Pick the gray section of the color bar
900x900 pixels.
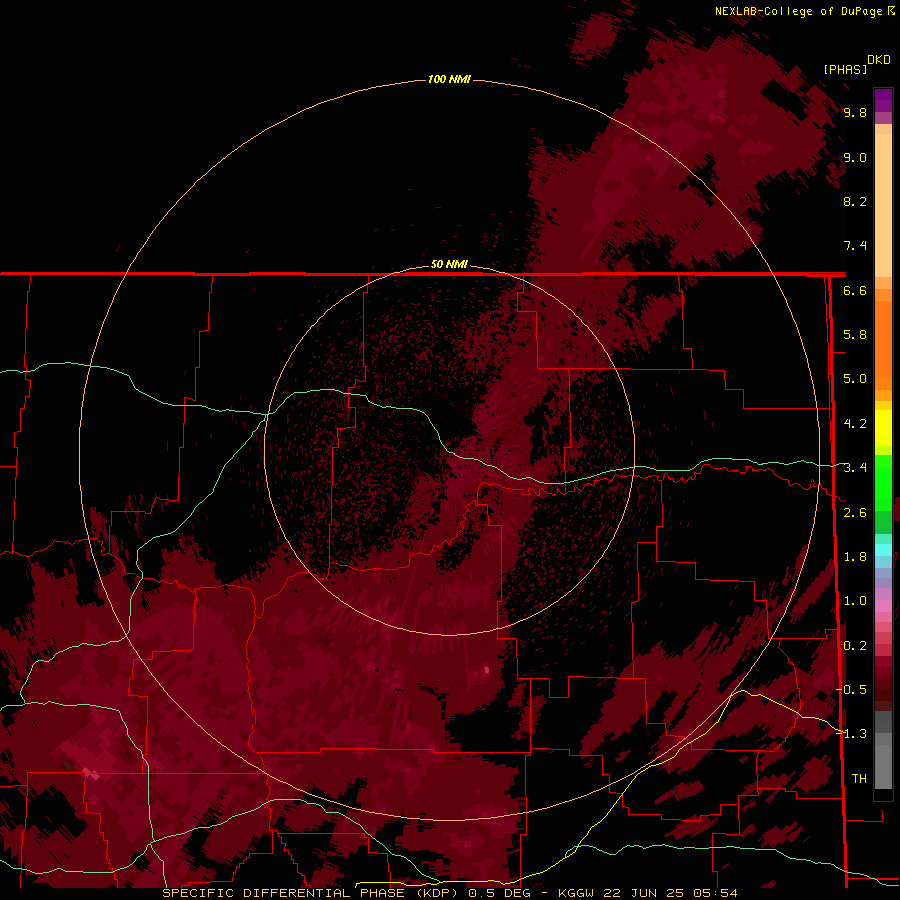tap(883, 749)
